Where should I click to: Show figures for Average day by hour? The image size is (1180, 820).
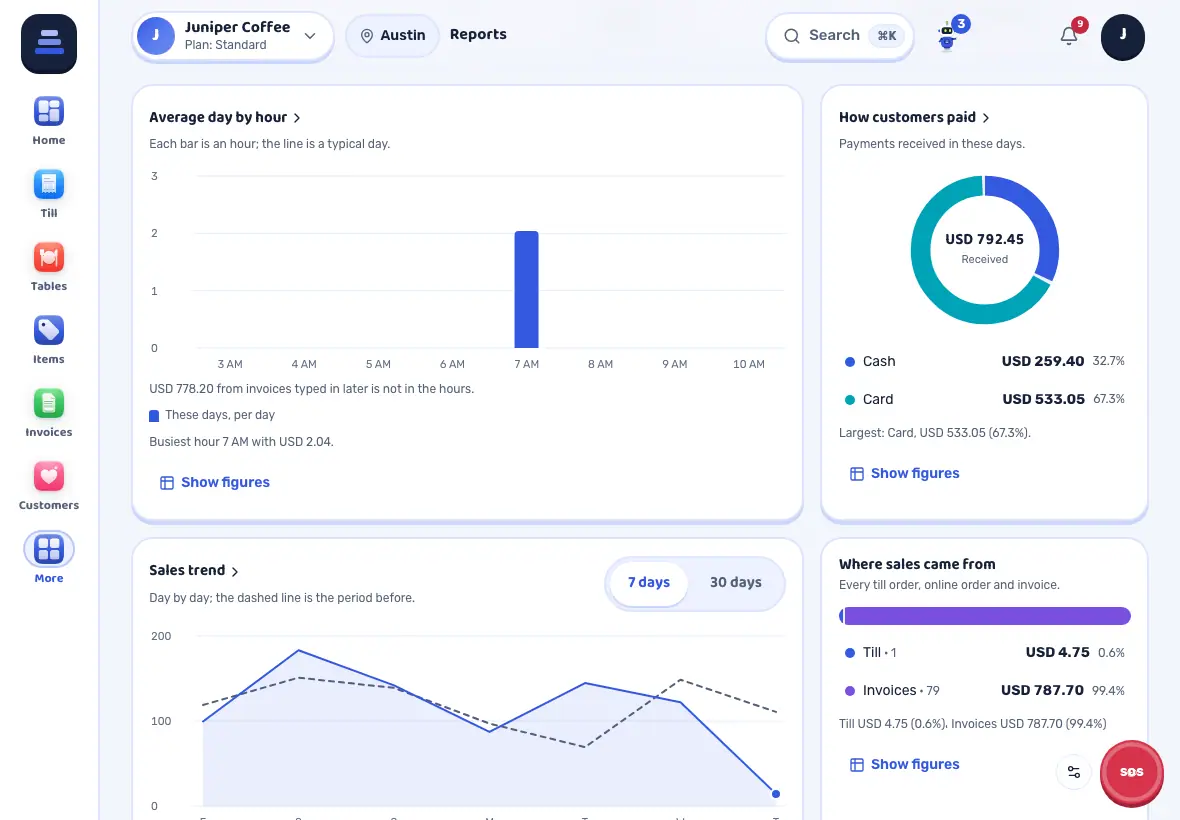pyautogui.click(x=214, y=482)
